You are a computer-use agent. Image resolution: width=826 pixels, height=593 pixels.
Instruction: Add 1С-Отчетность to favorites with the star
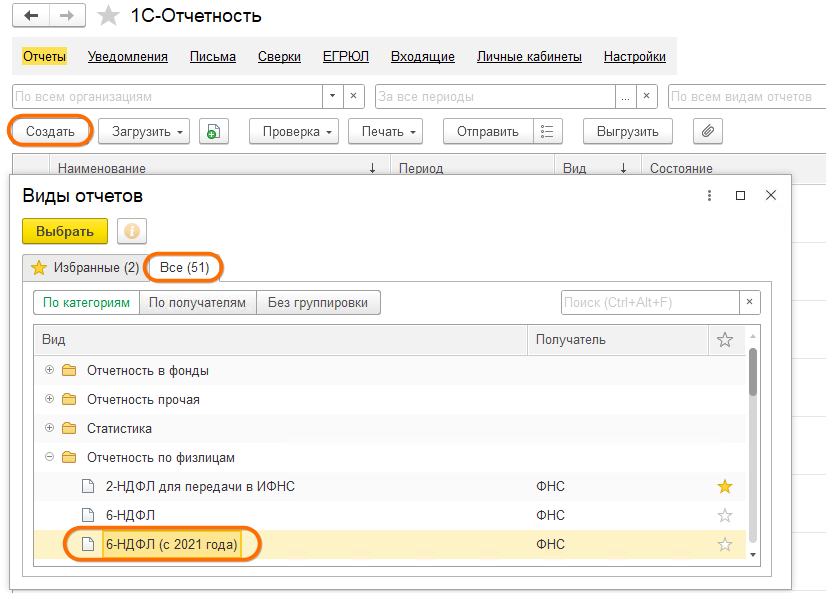pos(109,16)
